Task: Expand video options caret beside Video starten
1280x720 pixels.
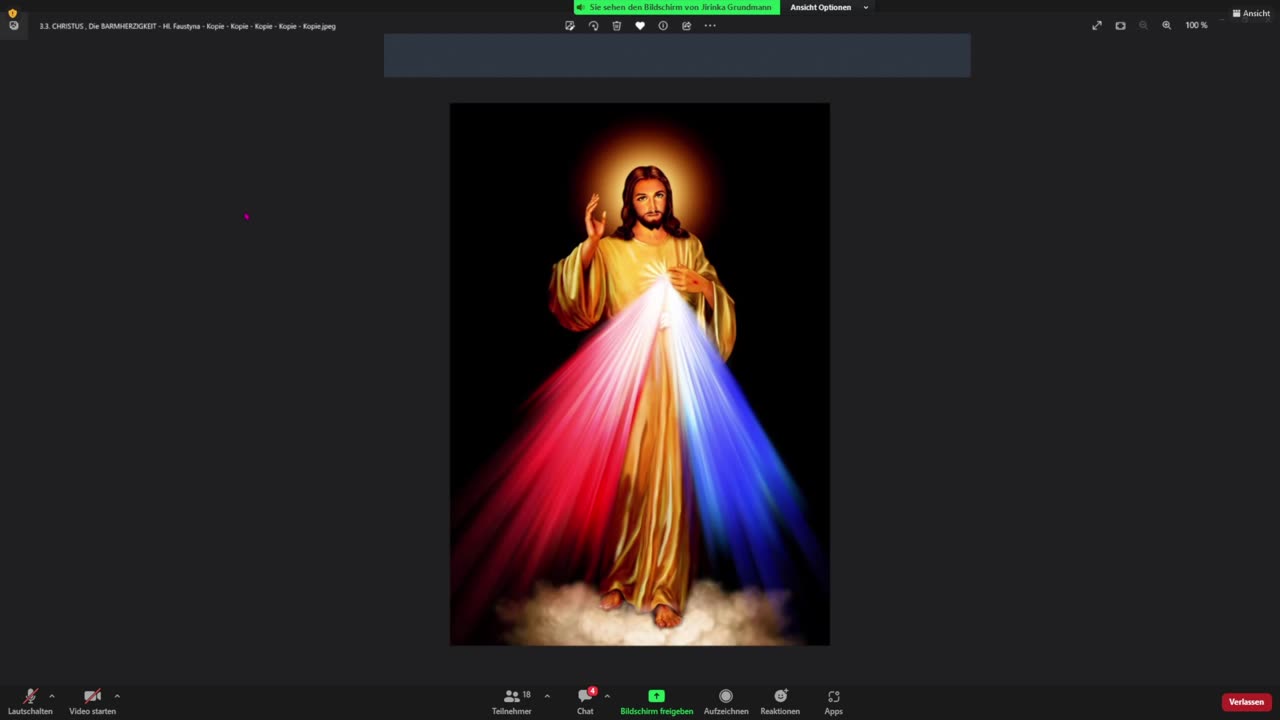Action: pos(117,696)
